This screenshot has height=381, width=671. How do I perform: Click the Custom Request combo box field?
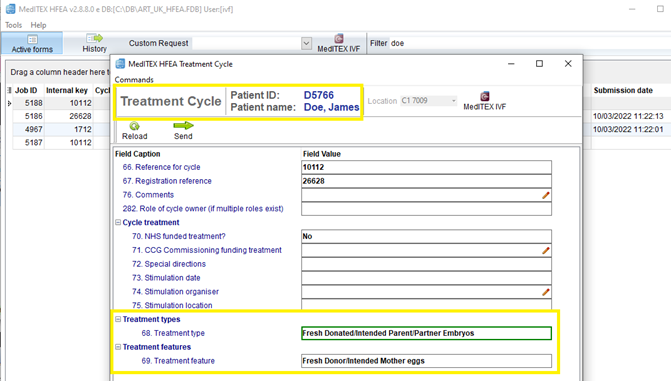click(246, 43)
